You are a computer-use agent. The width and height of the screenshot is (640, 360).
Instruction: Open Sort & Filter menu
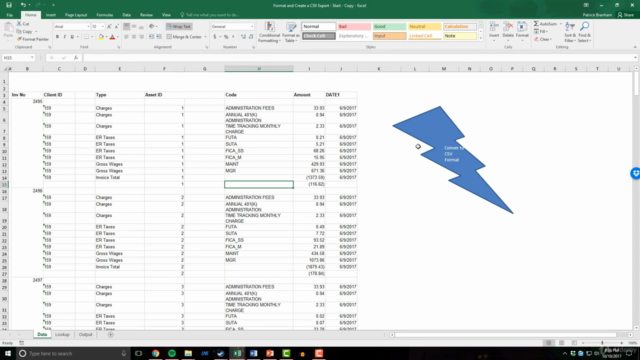click(x=570, y=32)
